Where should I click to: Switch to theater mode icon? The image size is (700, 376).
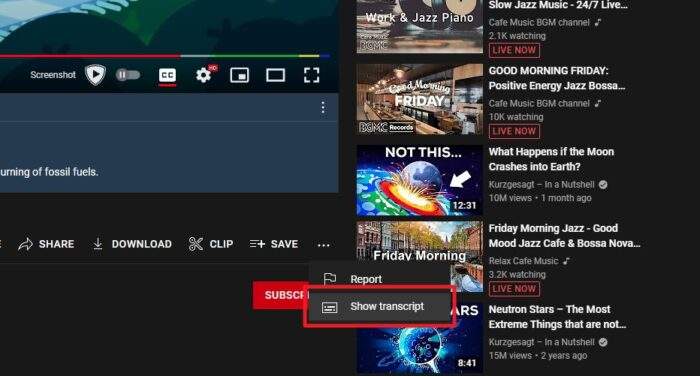(x=275, y=75)
